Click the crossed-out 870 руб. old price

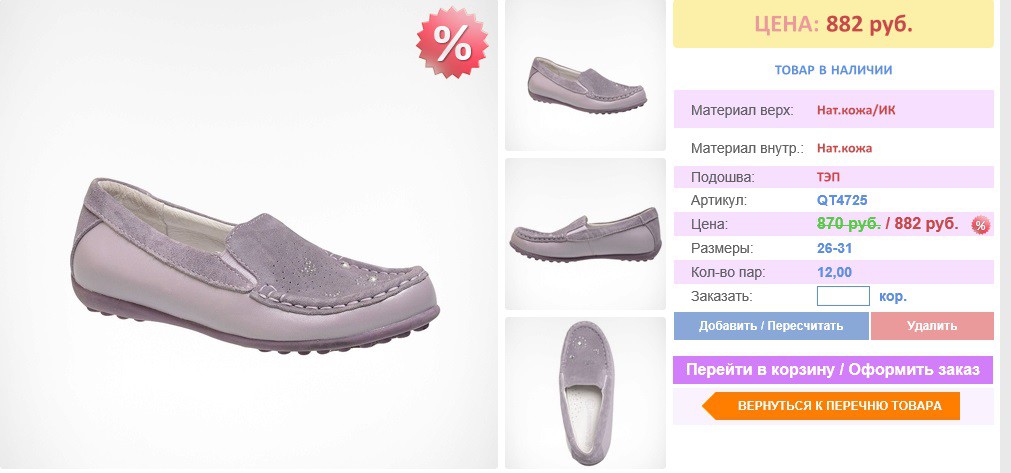pyautogui.click(x=849, y=224)
